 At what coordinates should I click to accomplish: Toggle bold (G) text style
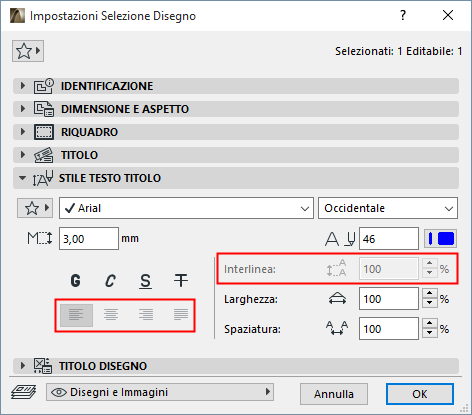point(76,281)
